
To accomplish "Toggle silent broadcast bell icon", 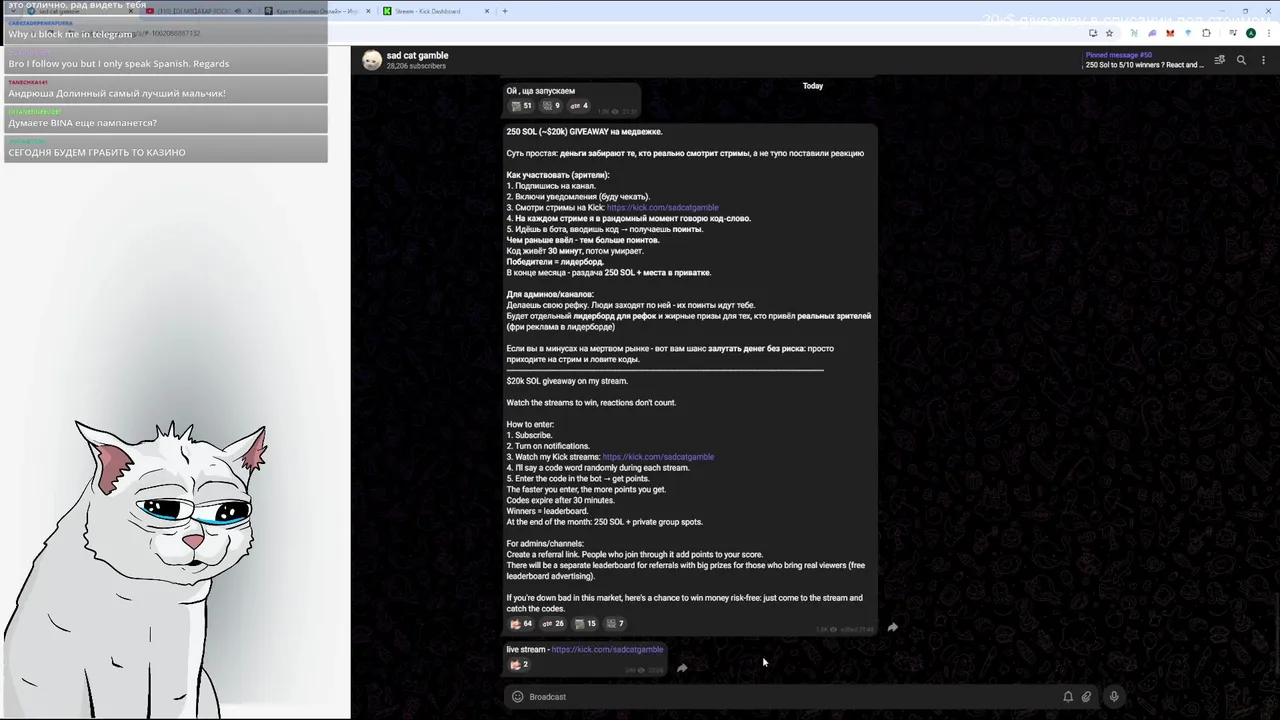I will point(1068,697).
